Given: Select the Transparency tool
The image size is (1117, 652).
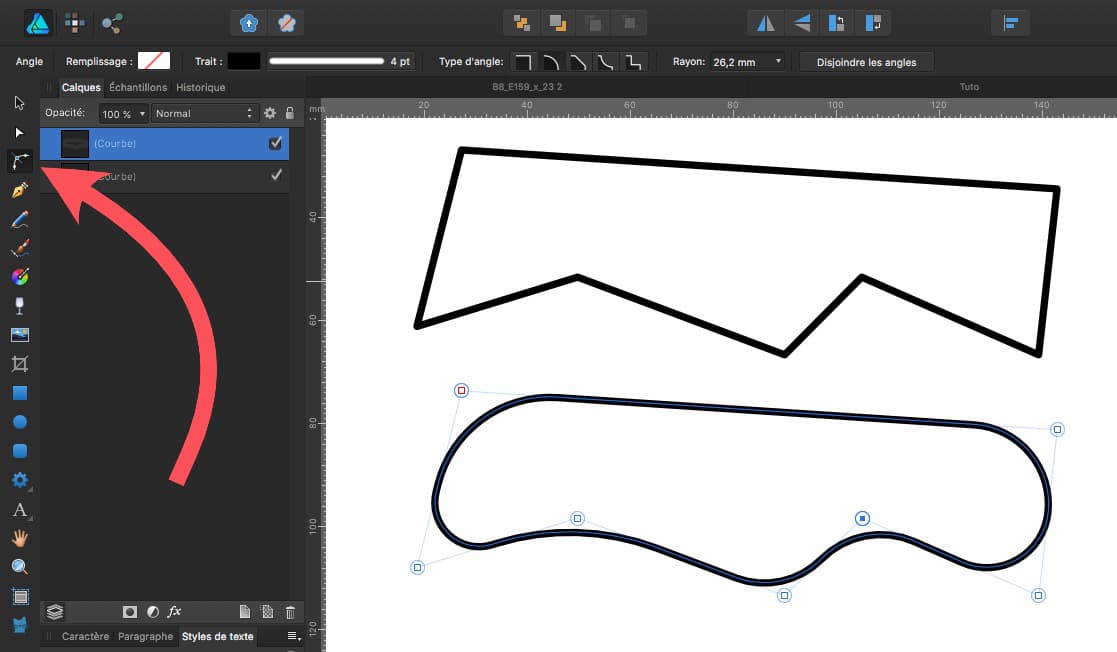Looking at the screenshot, I should (20, 306).
